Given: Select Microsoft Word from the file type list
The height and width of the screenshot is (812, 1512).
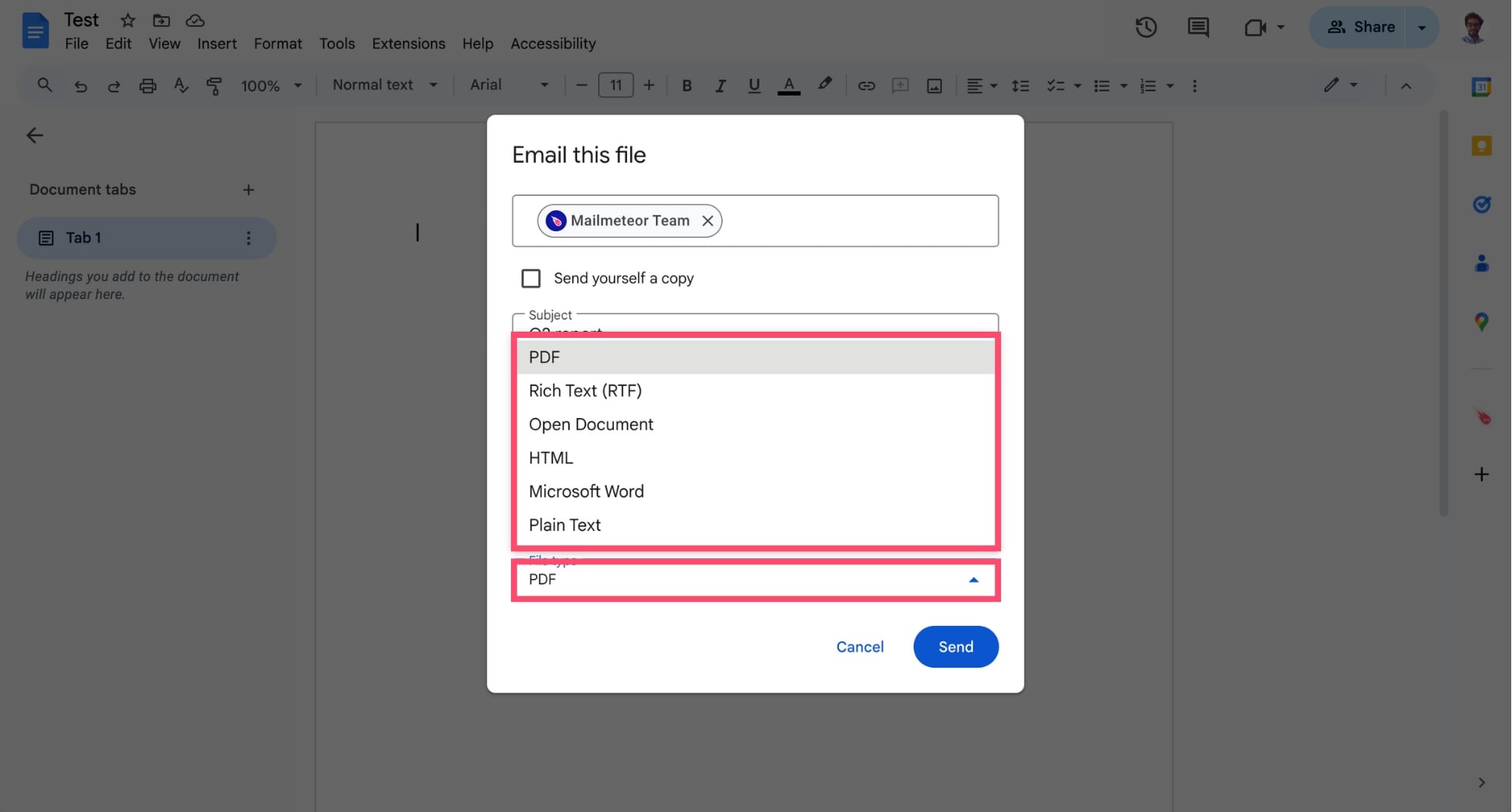Looking at the screenshot, I should tap(587, 491).
